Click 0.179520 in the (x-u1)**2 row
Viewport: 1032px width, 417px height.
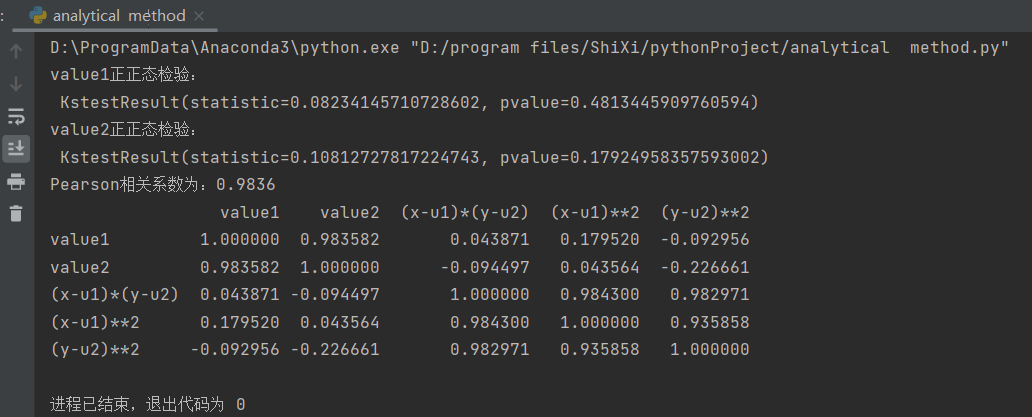(240, 322)
